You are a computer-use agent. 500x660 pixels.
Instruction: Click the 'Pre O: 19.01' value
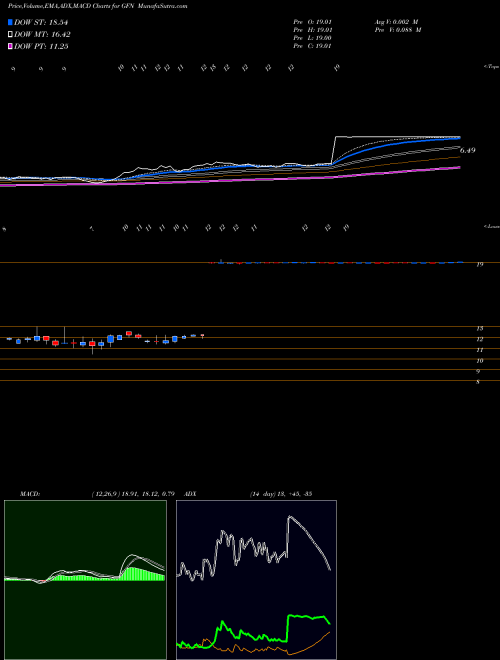(x=312, y=22)
